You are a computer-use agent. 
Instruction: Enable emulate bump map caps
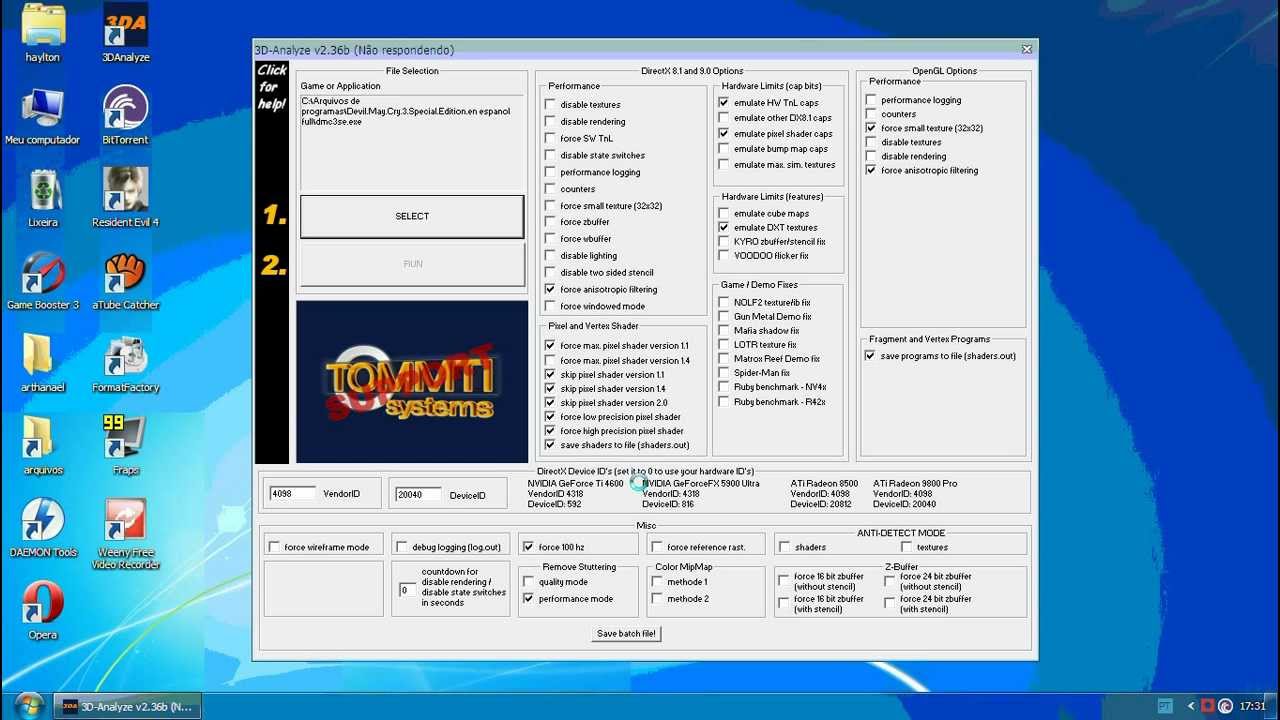pos(724,150)
